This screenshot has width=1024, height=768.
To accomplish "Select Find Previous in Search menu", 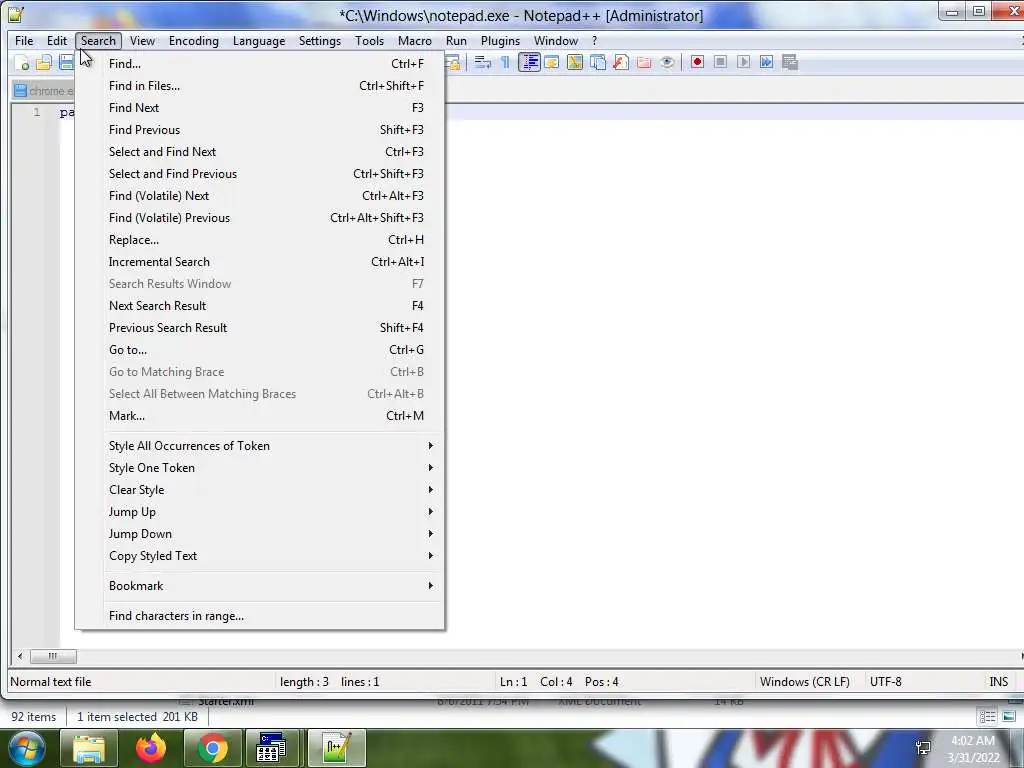I will tap(260, 129).
